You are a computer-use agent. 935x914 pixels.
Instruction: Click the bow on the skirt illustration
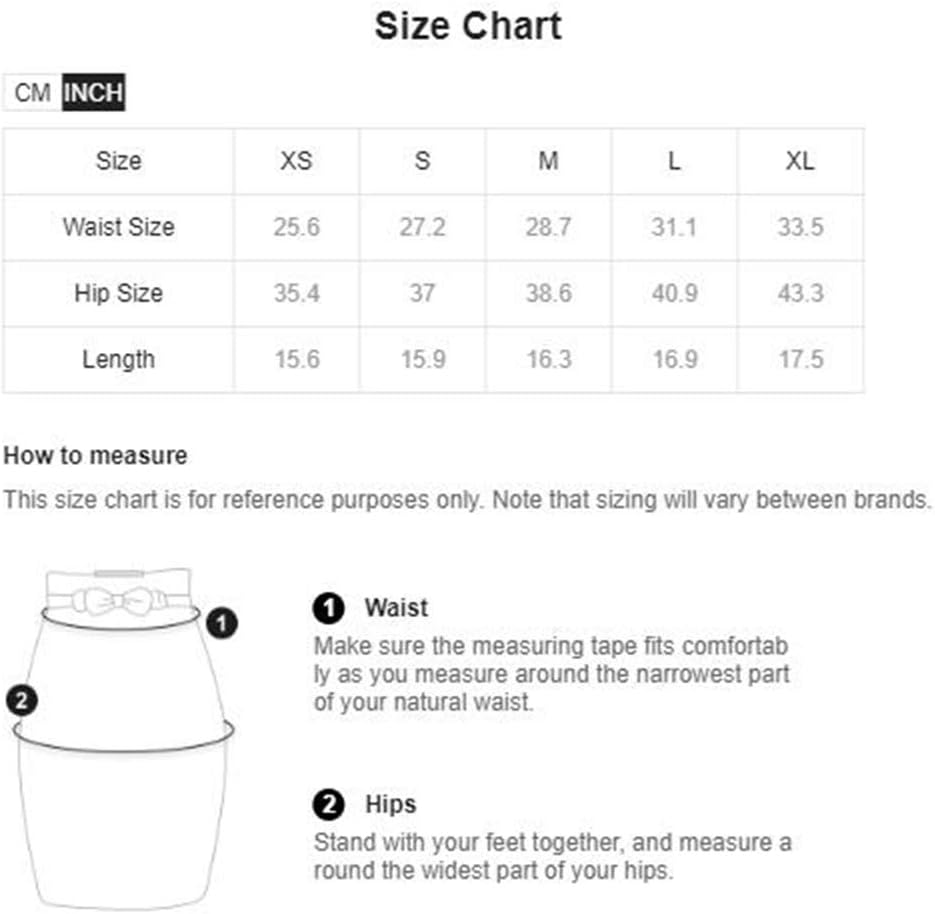[118, 600]
